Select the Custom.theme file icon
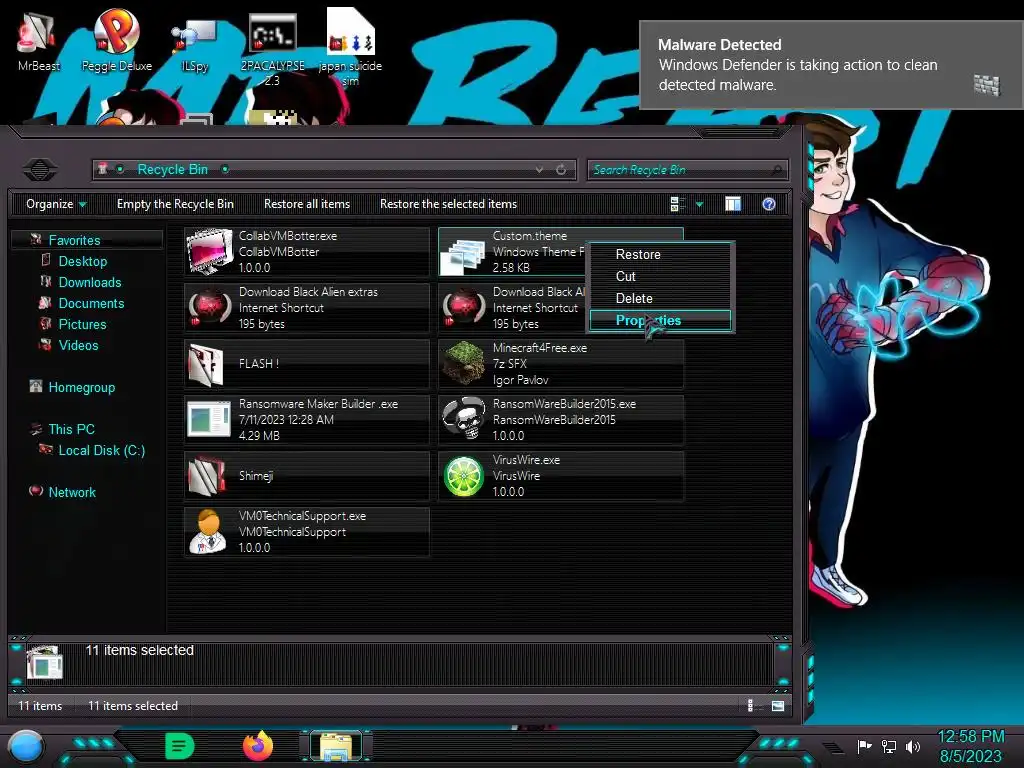 (463, 255)
